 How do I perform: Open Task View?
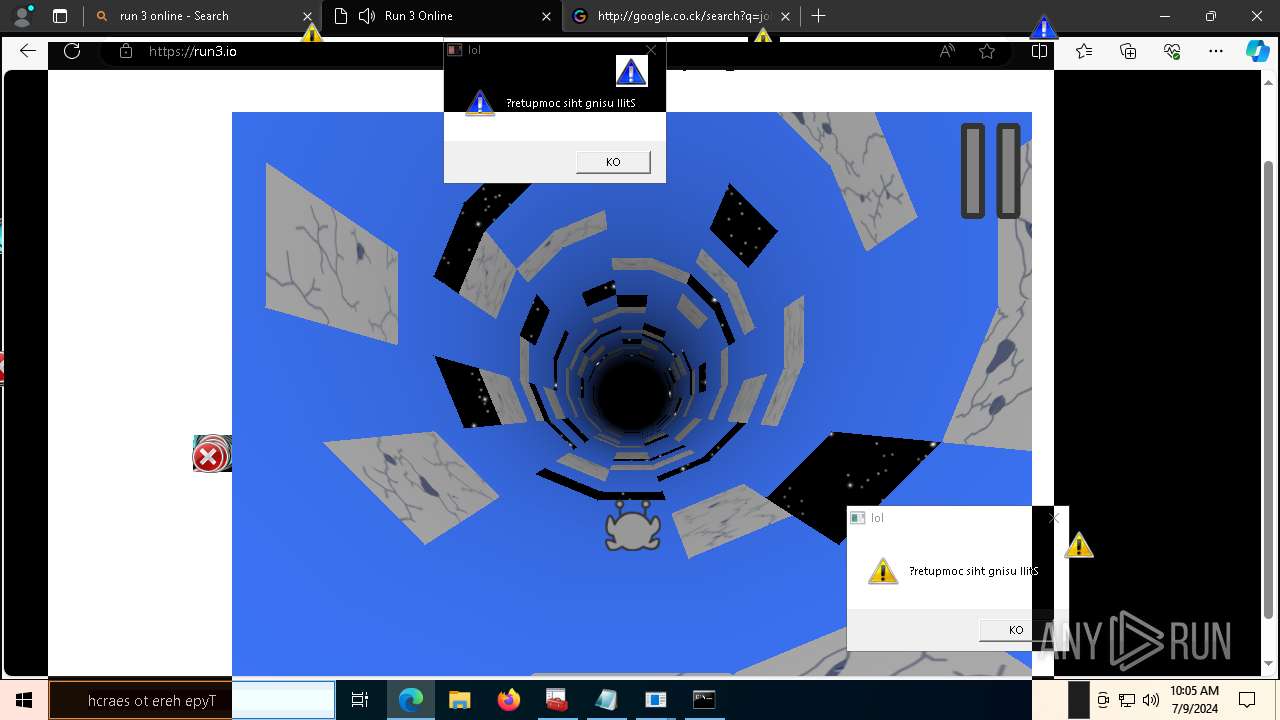(360, 700)
